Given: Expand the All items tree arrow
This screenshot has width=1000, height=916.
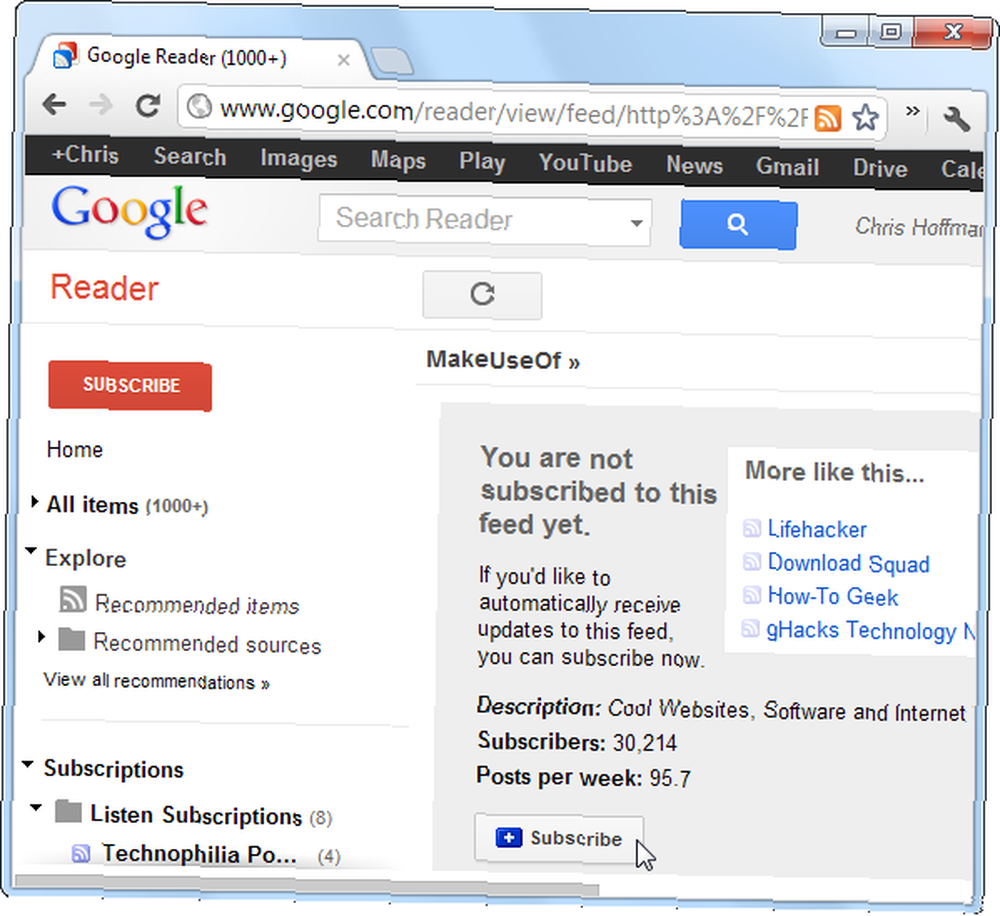Looking at the screenshot, I should [34, 502].
